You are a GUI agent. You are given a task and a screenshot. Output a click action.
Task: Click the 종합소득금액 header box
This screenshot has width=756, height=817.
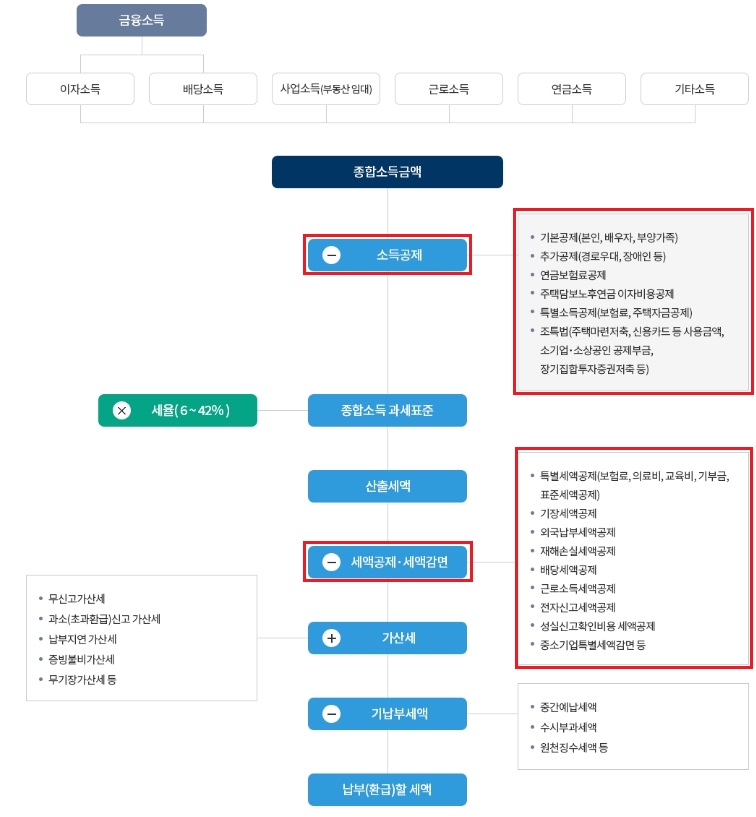coord(387,171)
